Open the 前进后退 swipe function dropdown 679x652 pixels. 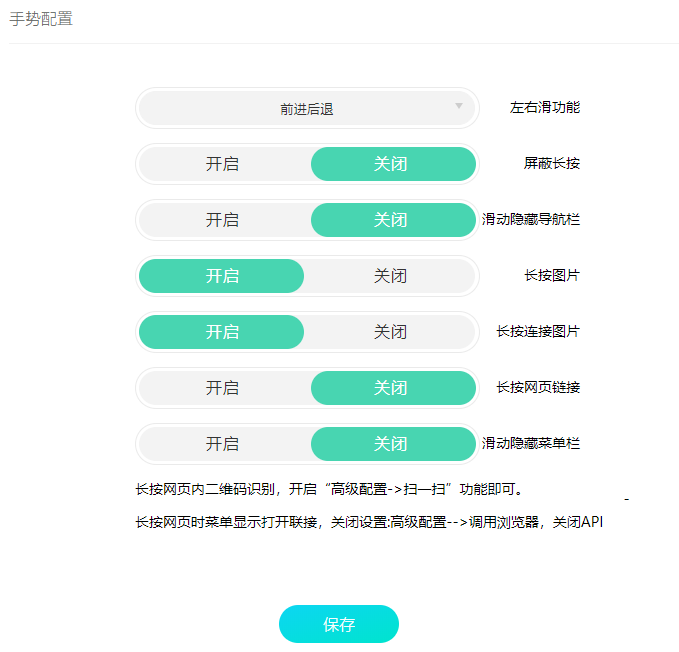[x=307, y=108]
